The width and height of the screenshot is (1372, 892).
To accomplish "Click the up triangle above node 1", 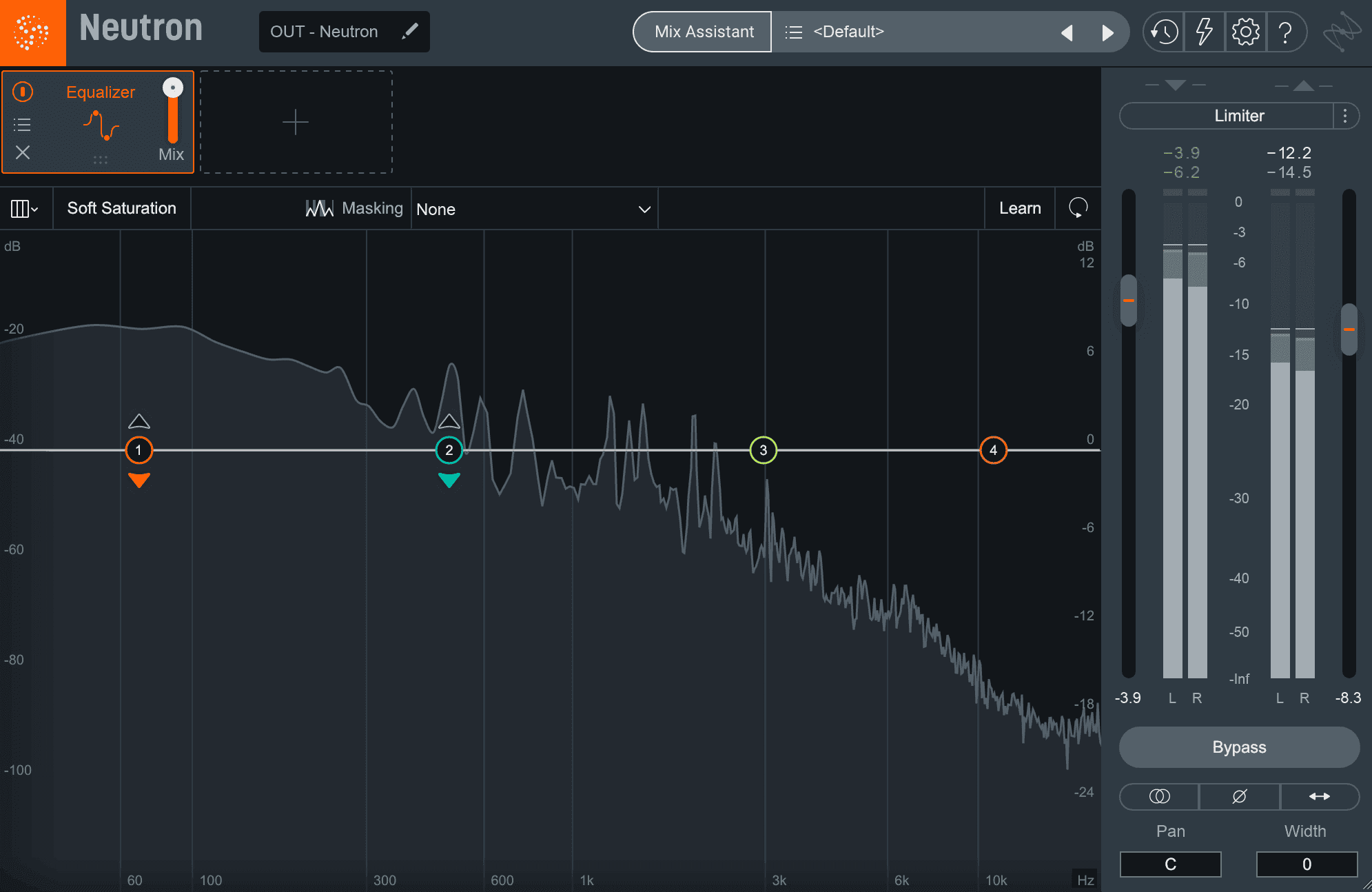I will [x=139, y=421].
